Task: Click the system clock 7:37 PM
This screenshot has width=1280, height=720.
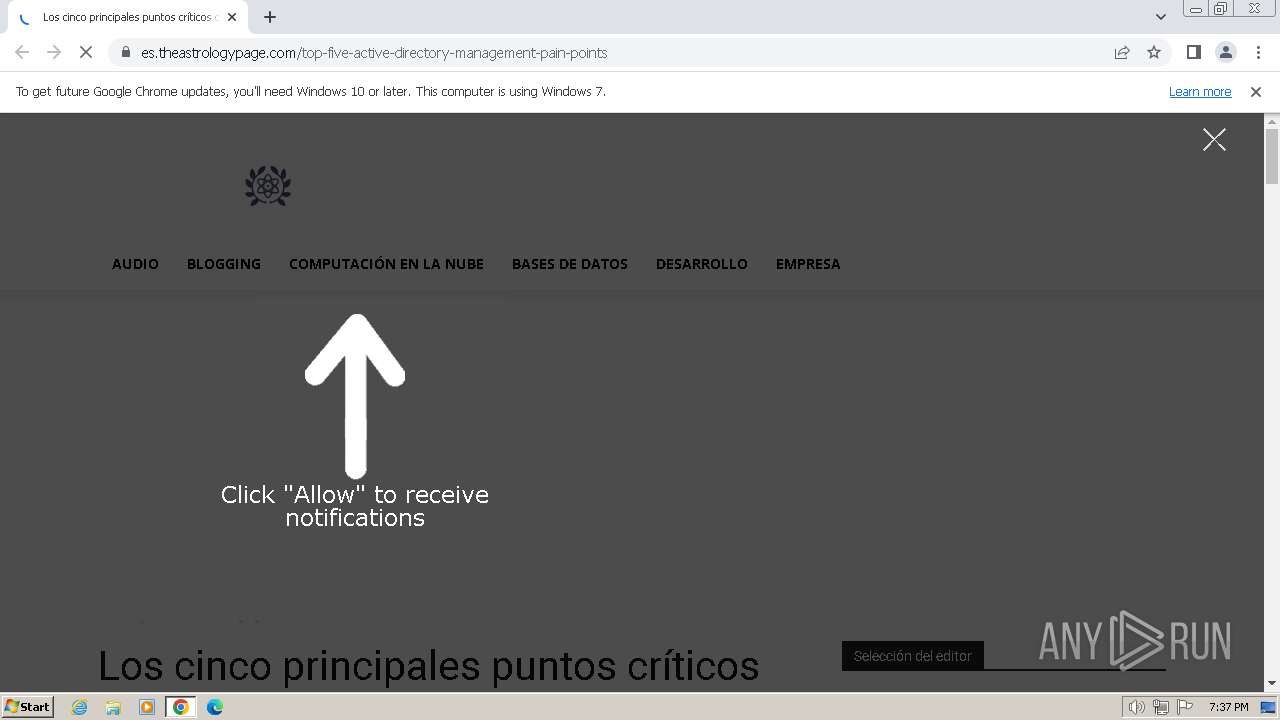Action: coord(1229,707)
